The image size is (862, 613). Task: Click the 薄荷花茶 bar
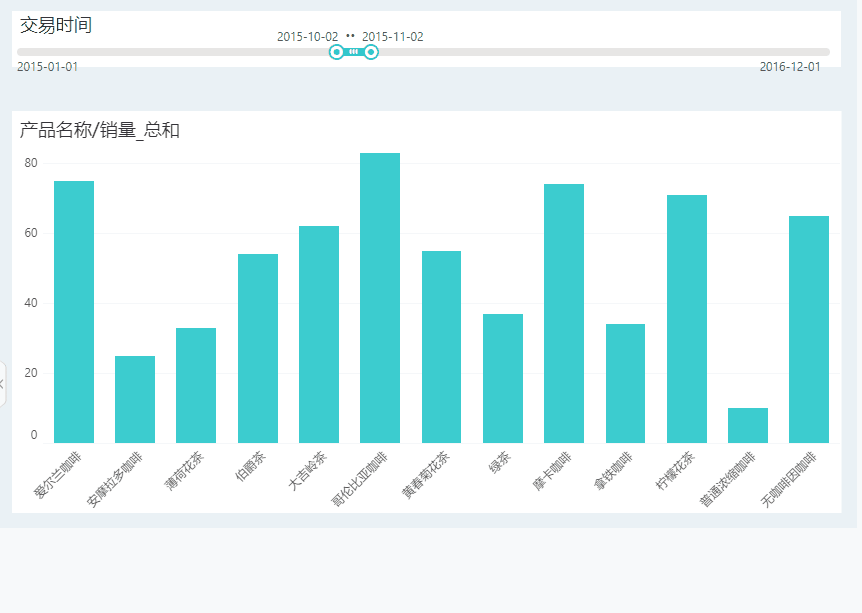(196, 385)
